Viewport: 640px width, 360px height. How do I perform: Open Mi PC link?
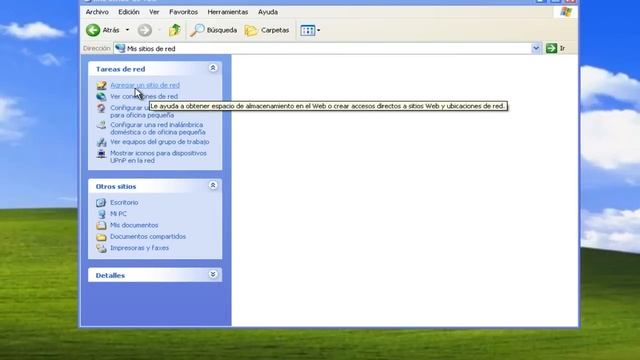(x=118, y=214)
